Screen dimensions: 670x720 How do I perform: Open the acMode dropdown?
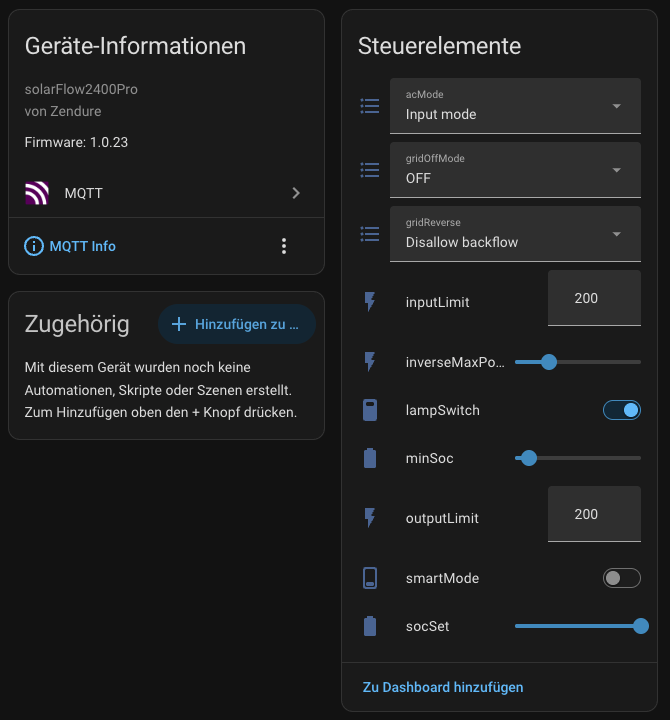pos(515,106)
